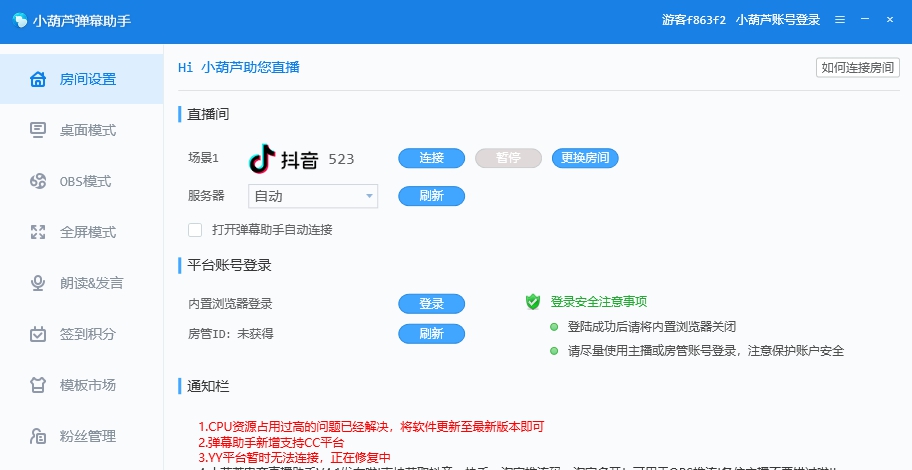The image size is (912, 470).
Task: Click the 更换房间 button
Action: tap(585, 158)
